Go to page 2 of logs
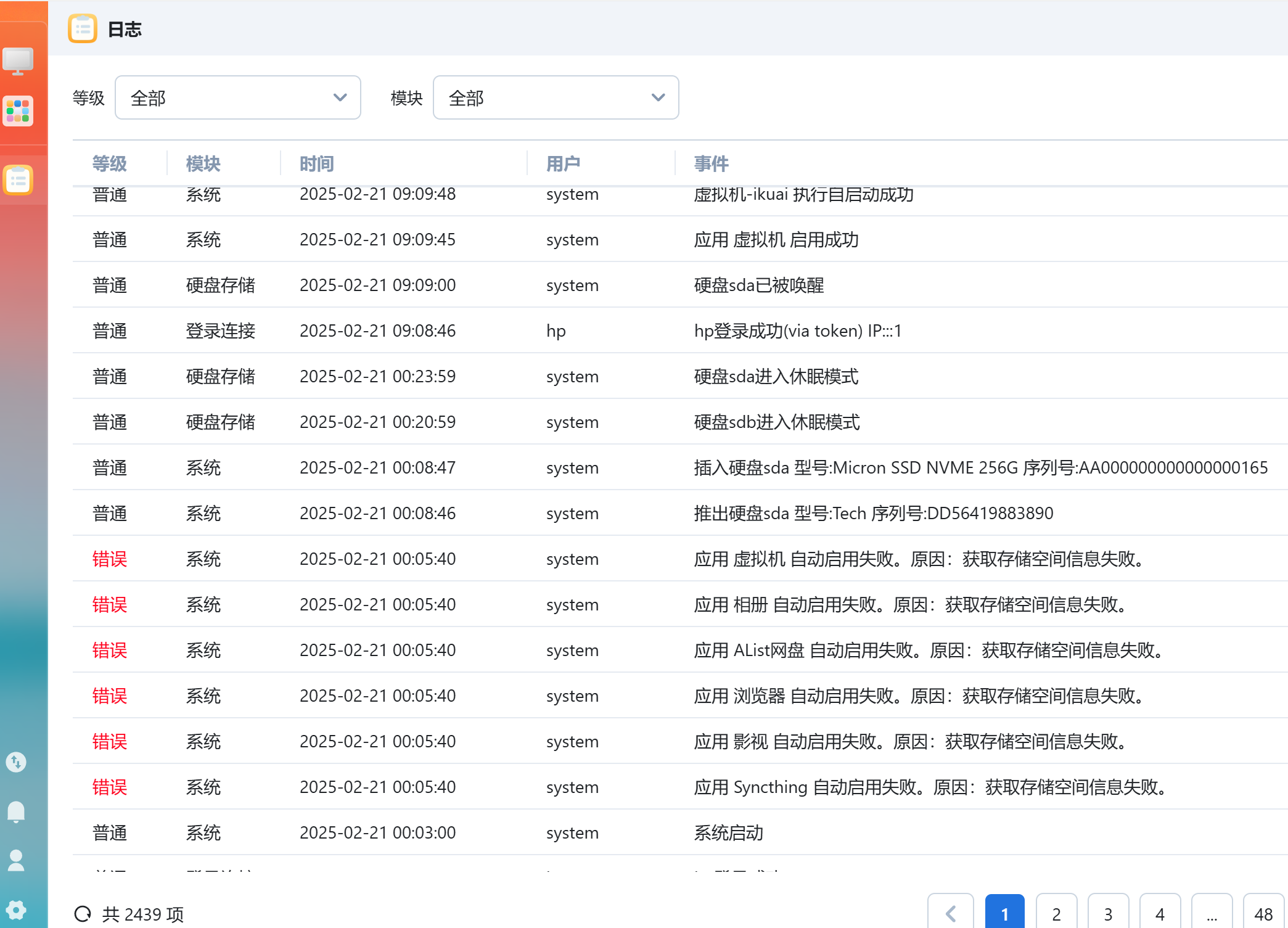 click(1056, 913)
